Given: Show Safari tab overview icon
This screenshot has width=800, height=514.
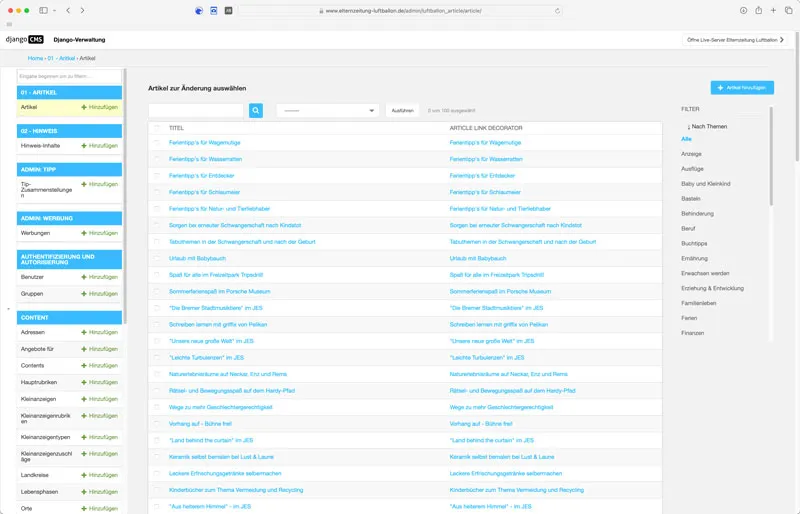Looking at the screenshot, I should [788, 10].
